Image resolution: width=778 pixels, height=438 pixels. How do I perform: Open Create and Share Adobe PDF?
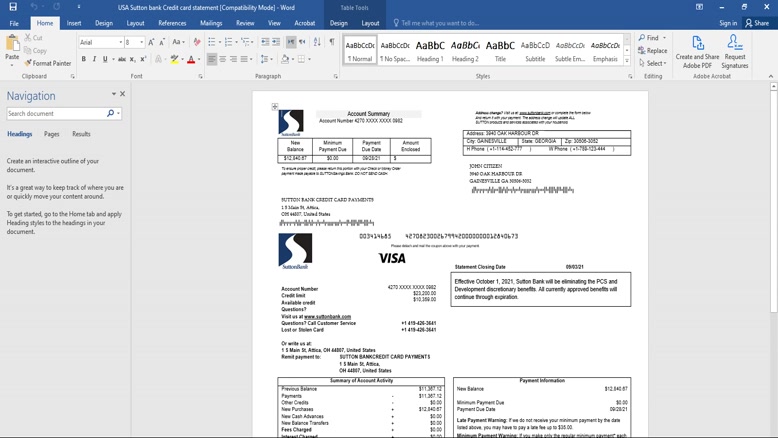697,52
